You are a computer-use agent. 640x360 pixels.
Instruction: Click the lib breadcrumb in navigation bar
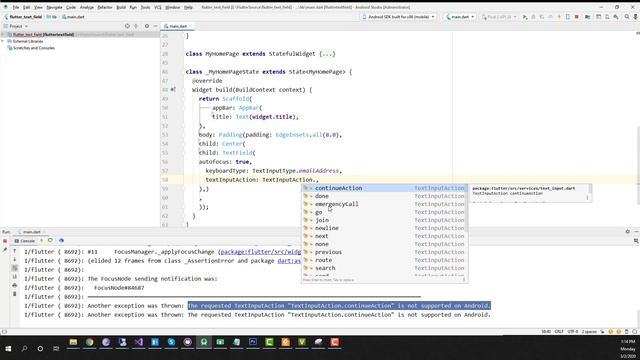point(52,17)
